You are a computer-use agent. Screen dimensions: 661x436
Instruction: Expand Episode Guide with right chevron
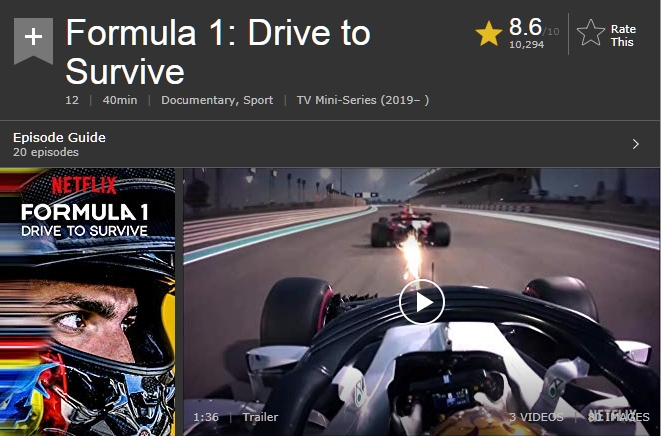click(636, 144)
